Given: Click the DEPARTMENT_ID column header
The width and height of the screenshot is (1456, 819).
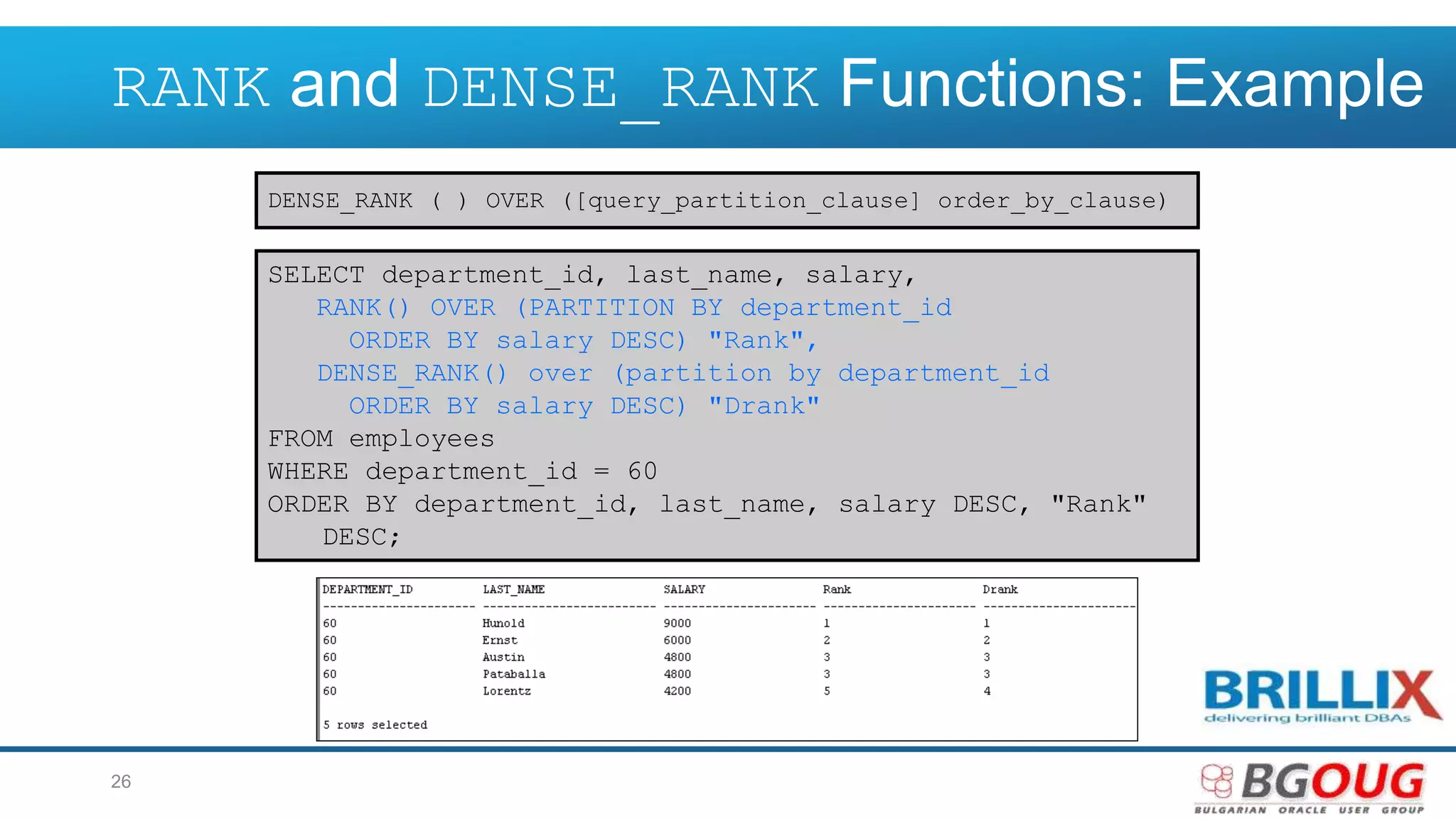Looking at the screenshot, I should pyautogui.click(x=368, y=589).
